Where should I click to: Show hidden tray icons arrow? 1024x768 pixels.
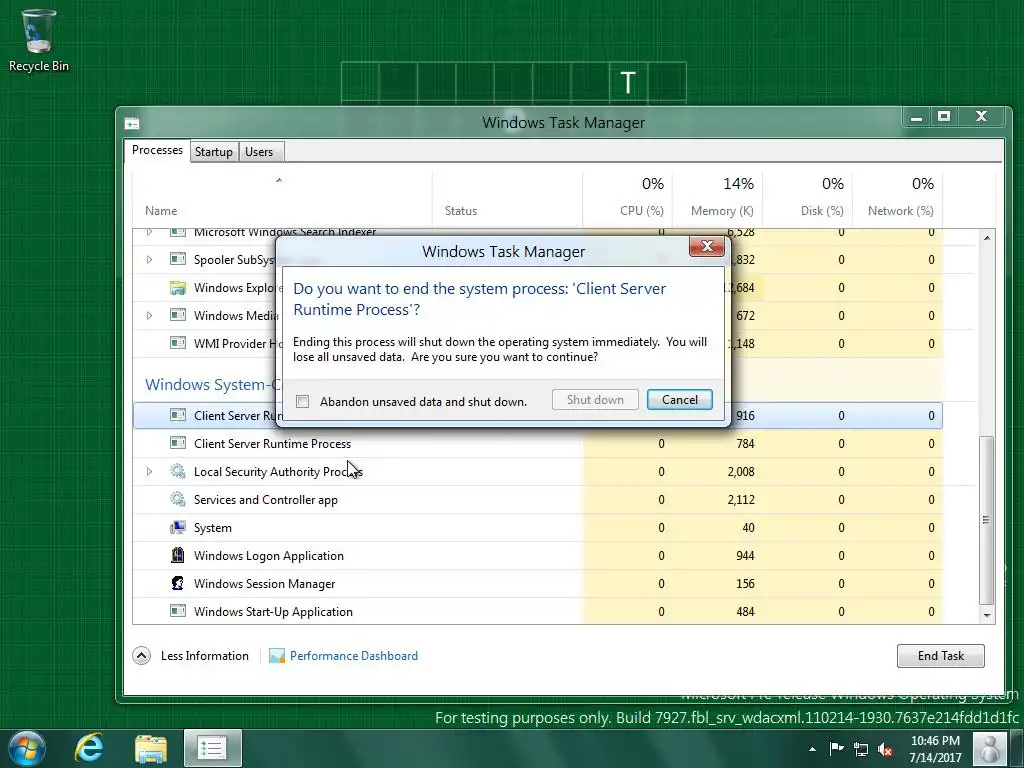pos(812,749)
